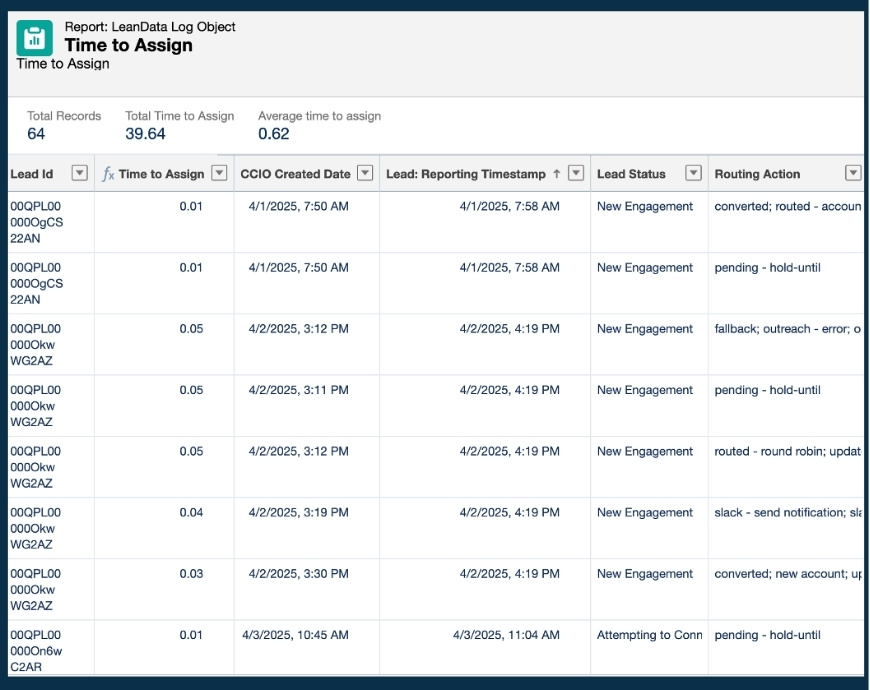Click the 4:19 PM timestamp in the 'round robin' row
The height and width of the screenshot is (690, 870).
click(x=509, y=451)
